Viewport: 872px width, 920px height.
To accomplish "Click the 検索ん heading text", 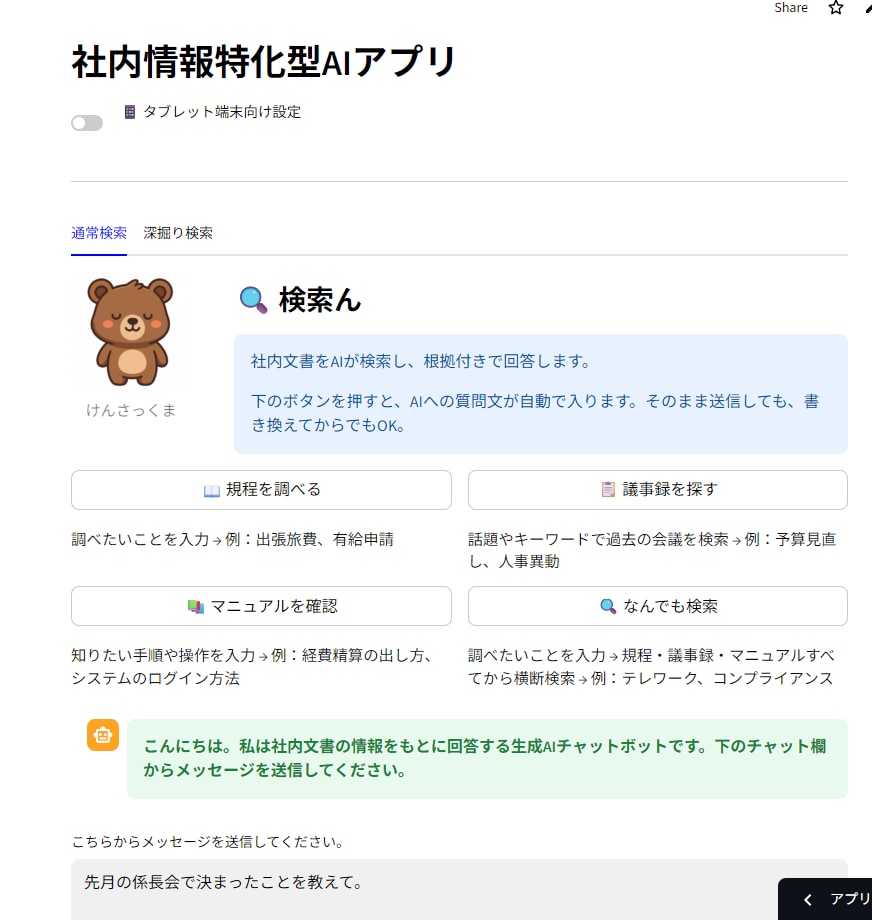I will 320,300.
